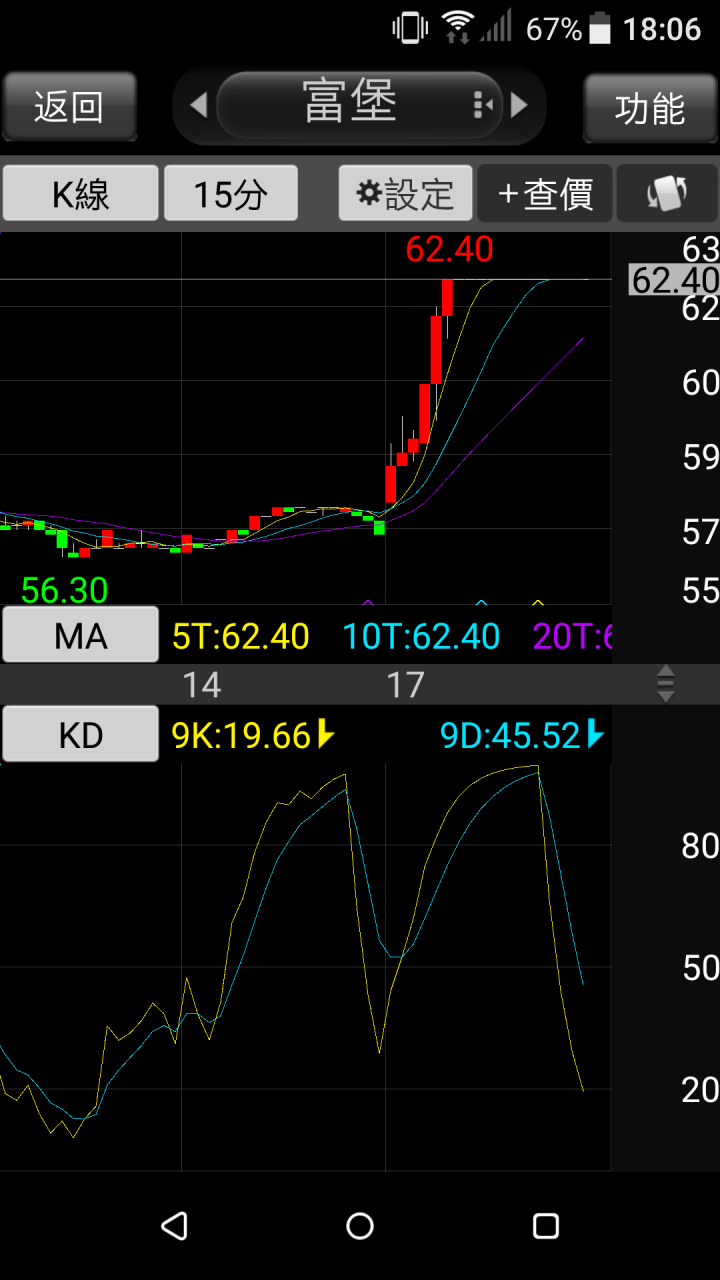Tap the 5T:62.40 moving average value
Screen dimensions: 720x1280
click(241, 636)
